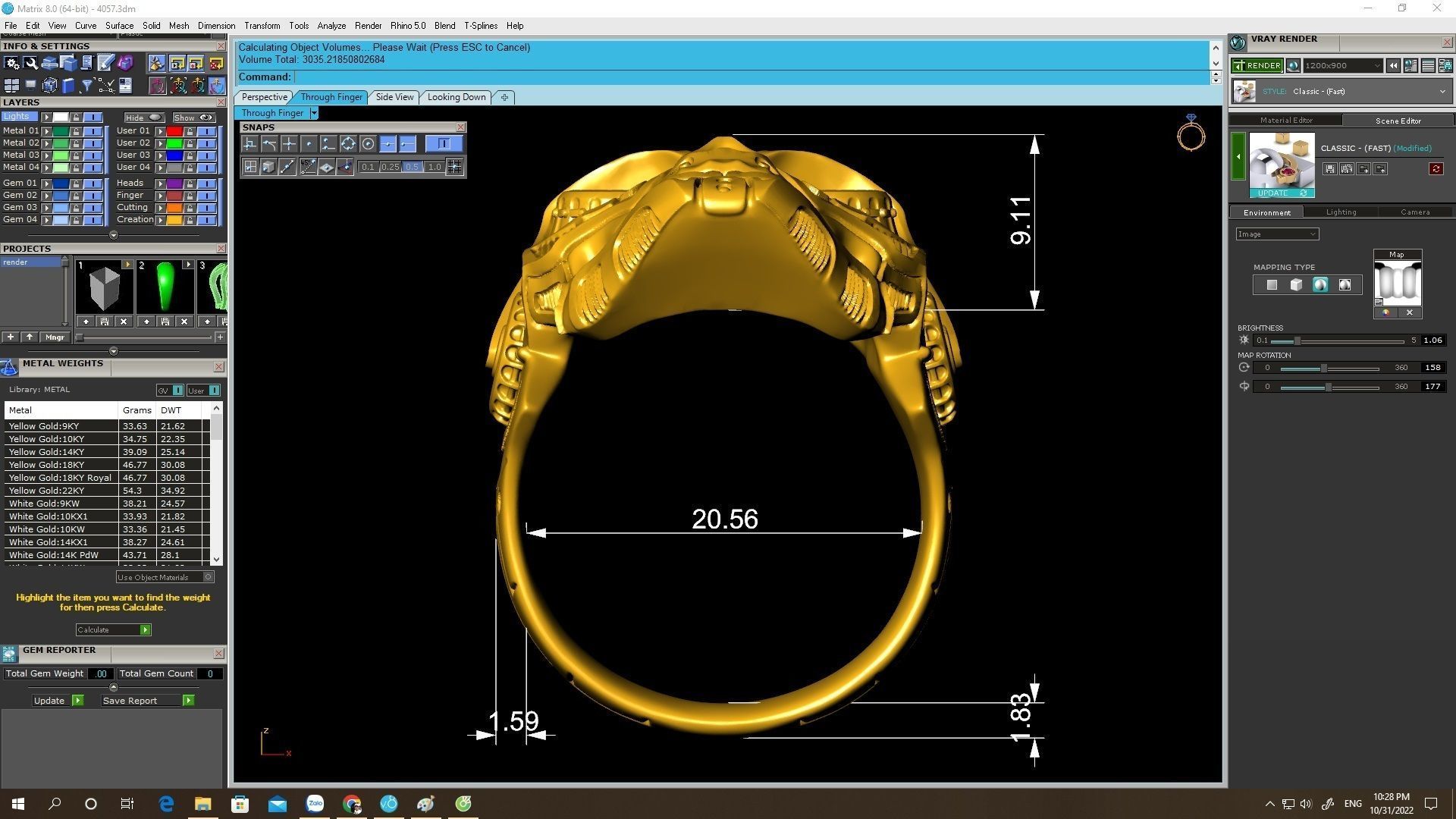1456x819 pixels.
Task: Toggle the User switch in Metal Weights
Action: coord(214,390)
